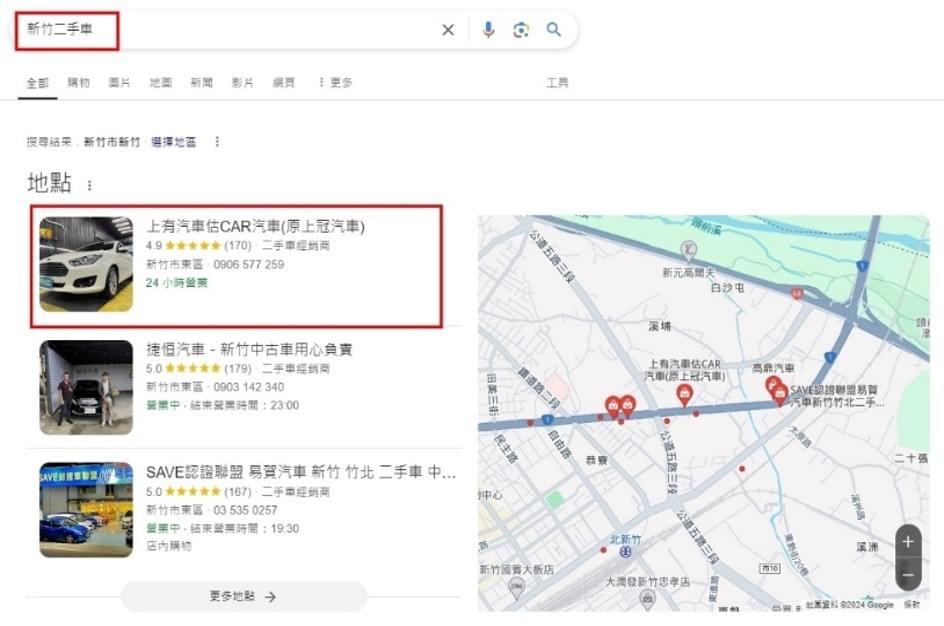The width and height of the screenshot is (944, 626).
Task: Switch to the 影片 tab
Action: [243, 82]
